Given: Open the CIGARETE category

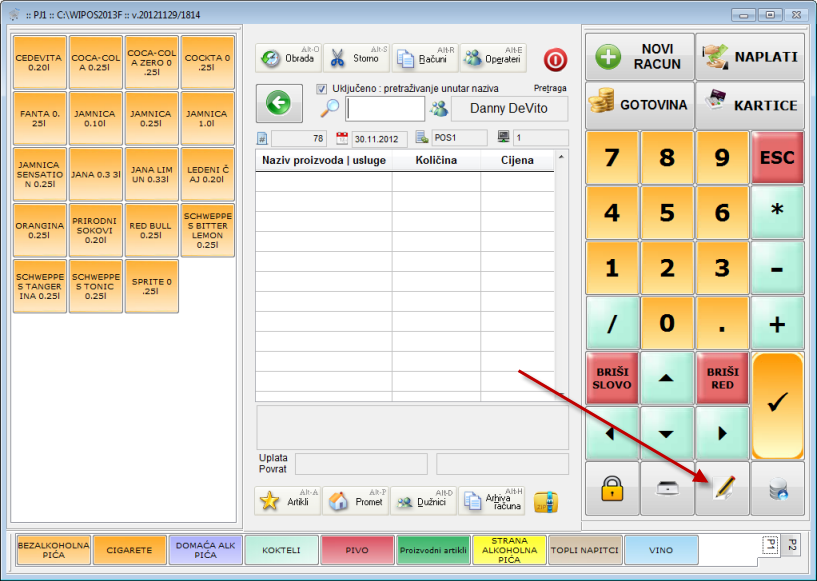Looking at the screenshot, I should point(130,550).
